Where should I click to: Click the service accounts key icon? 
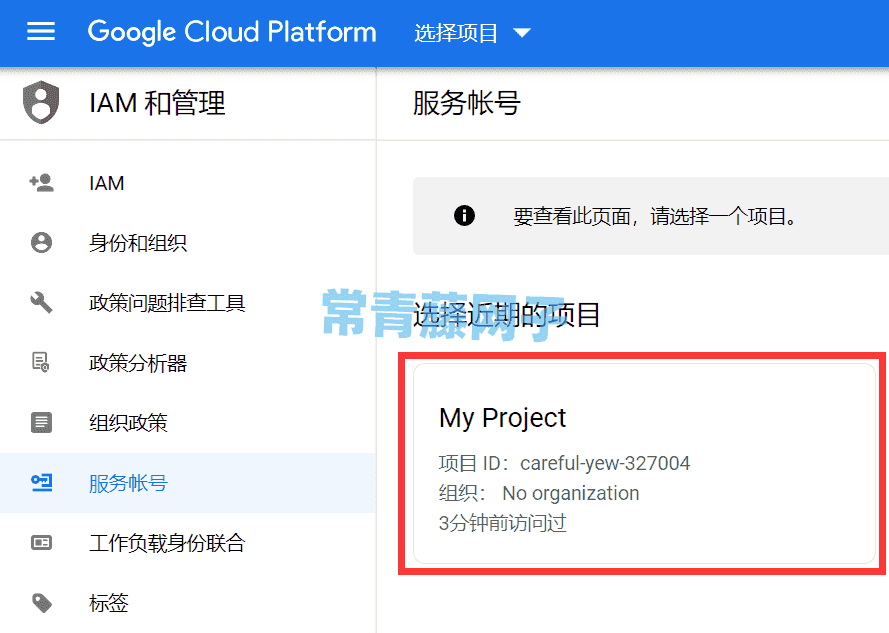pyautogui.click(x=41, y=483)
